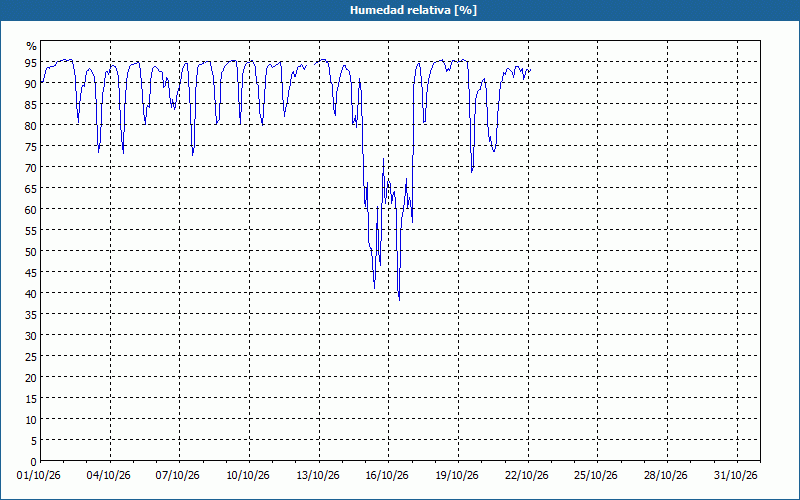Click the lowest humidity dip near 38%

[x=399, y=299]
